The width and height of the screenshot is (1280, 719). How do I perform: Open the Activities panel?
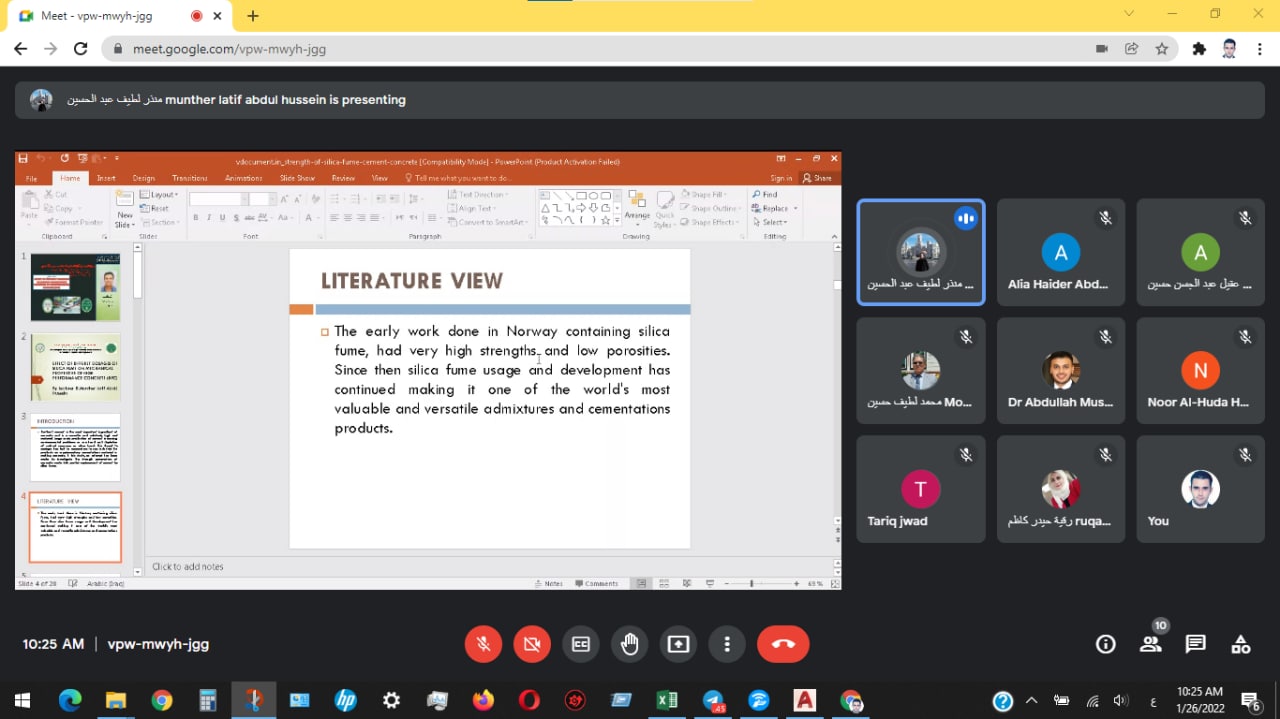1240,644
